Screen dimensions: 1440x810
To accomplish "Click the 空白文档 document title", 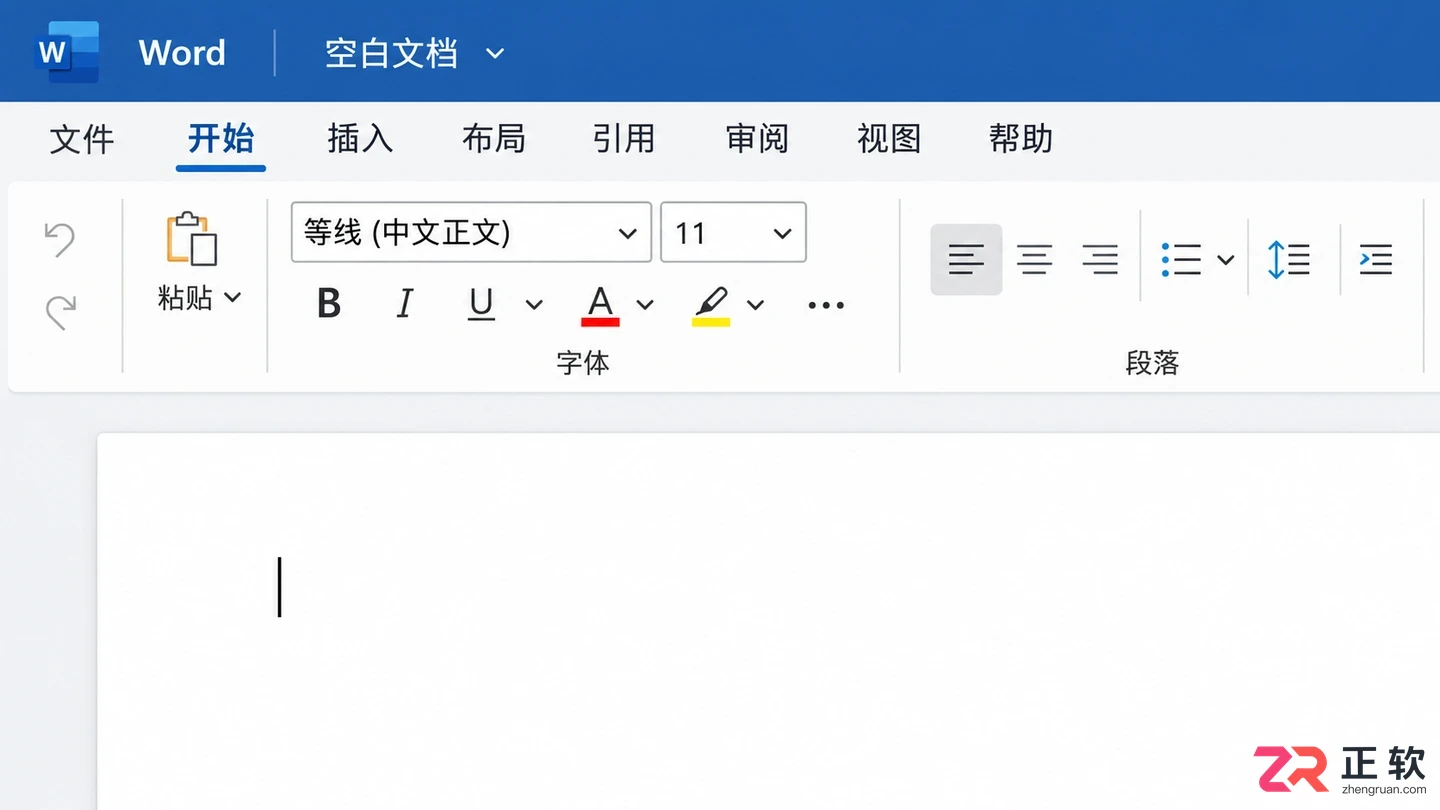I will (391, 53).
